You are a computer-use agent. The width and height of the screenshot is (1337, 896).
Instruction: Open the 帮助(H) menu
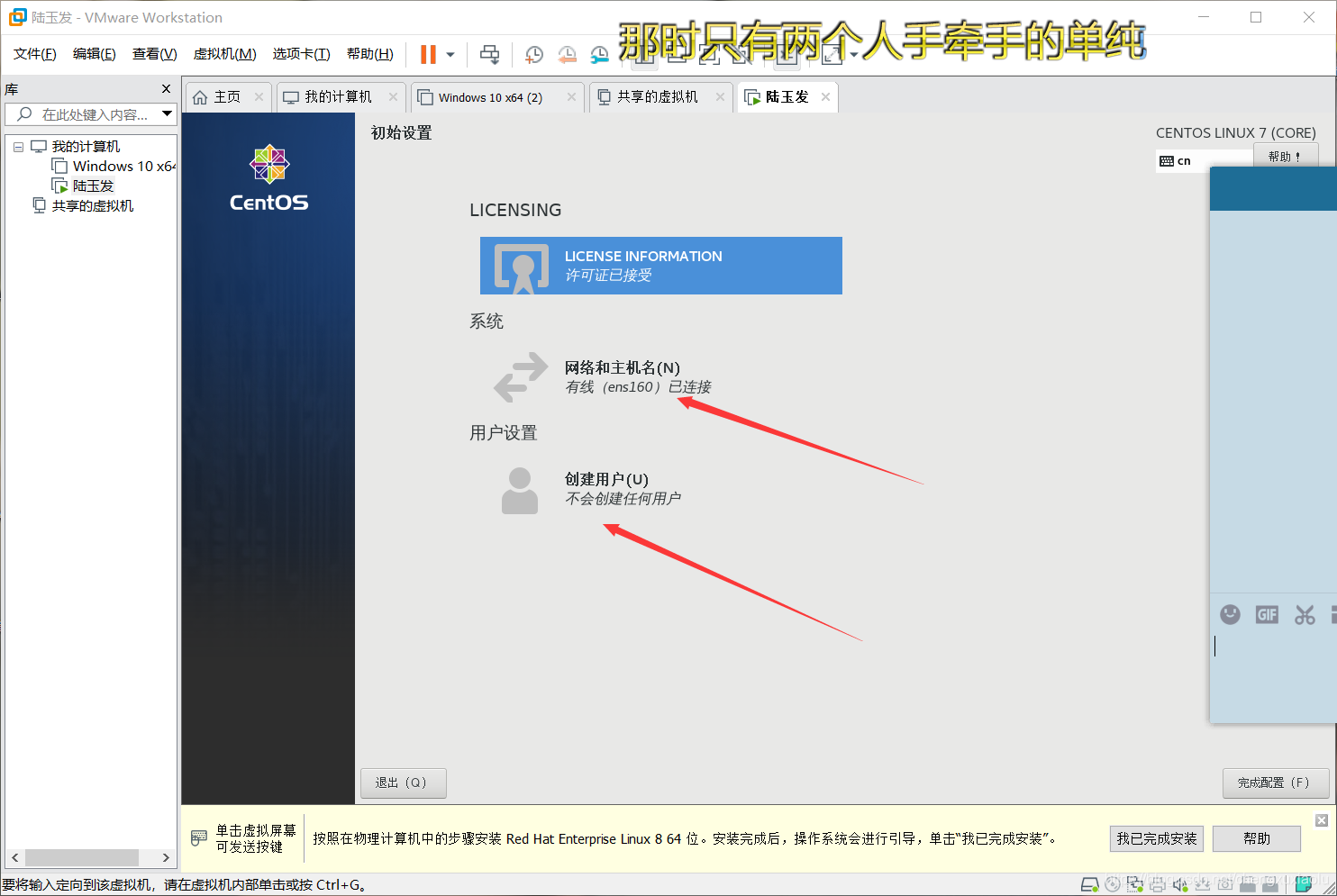pyautogui.click(x=369, y=54)
